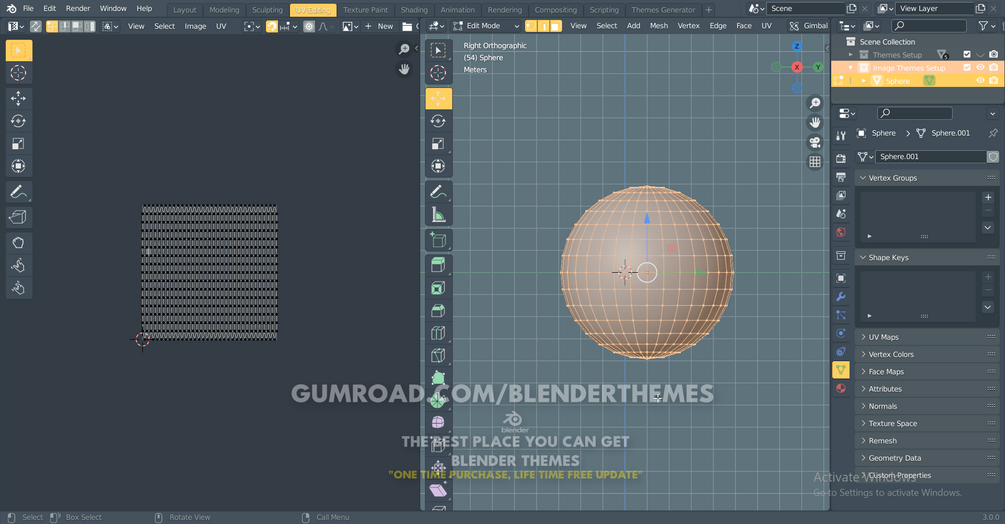Collapse the Vertex Groups panel
Viewport: 1005px width, 524px height.
[863, 177]
